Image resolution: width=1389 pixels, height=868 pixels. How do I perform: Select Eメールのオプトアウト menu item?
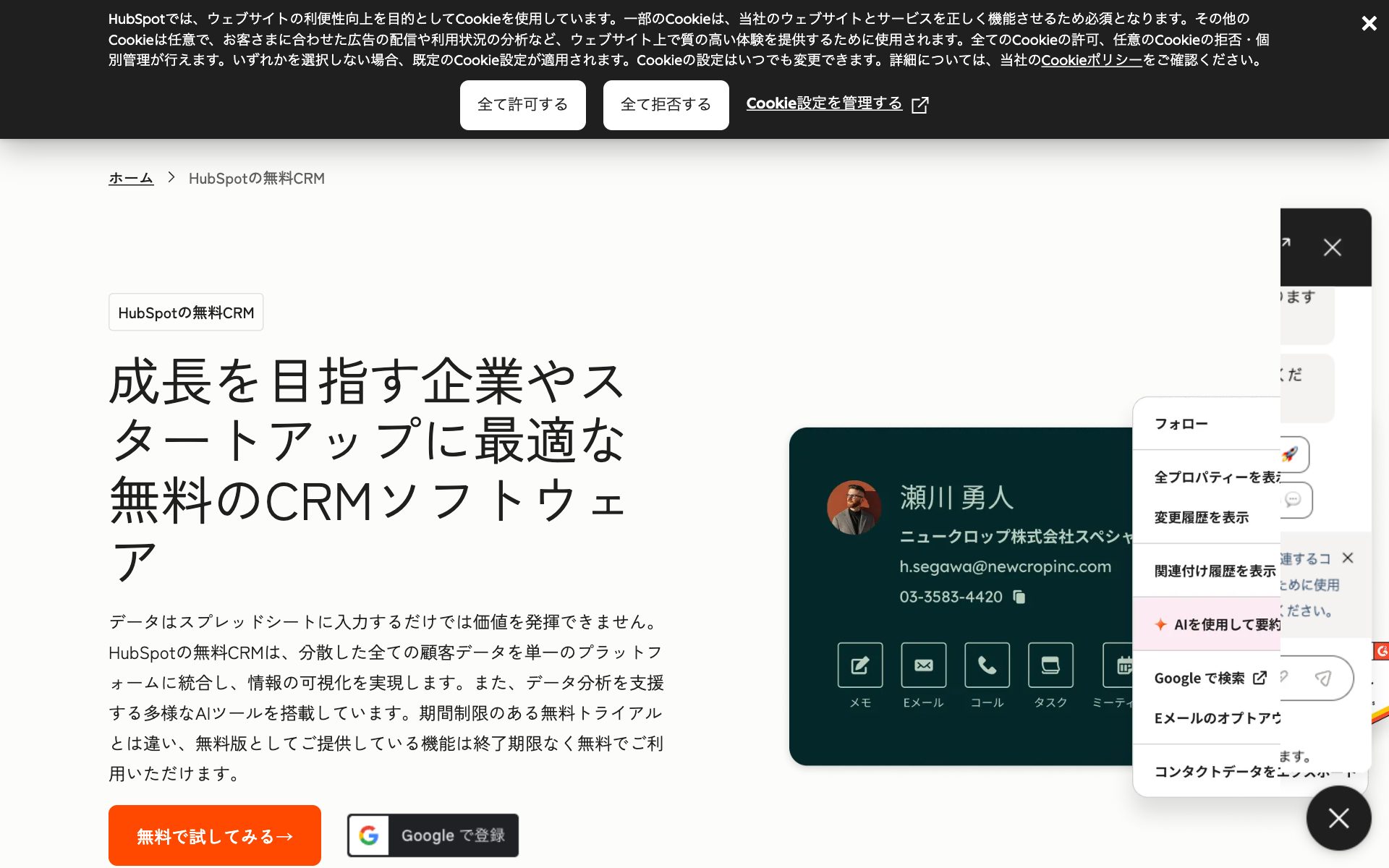(1207, 718)
